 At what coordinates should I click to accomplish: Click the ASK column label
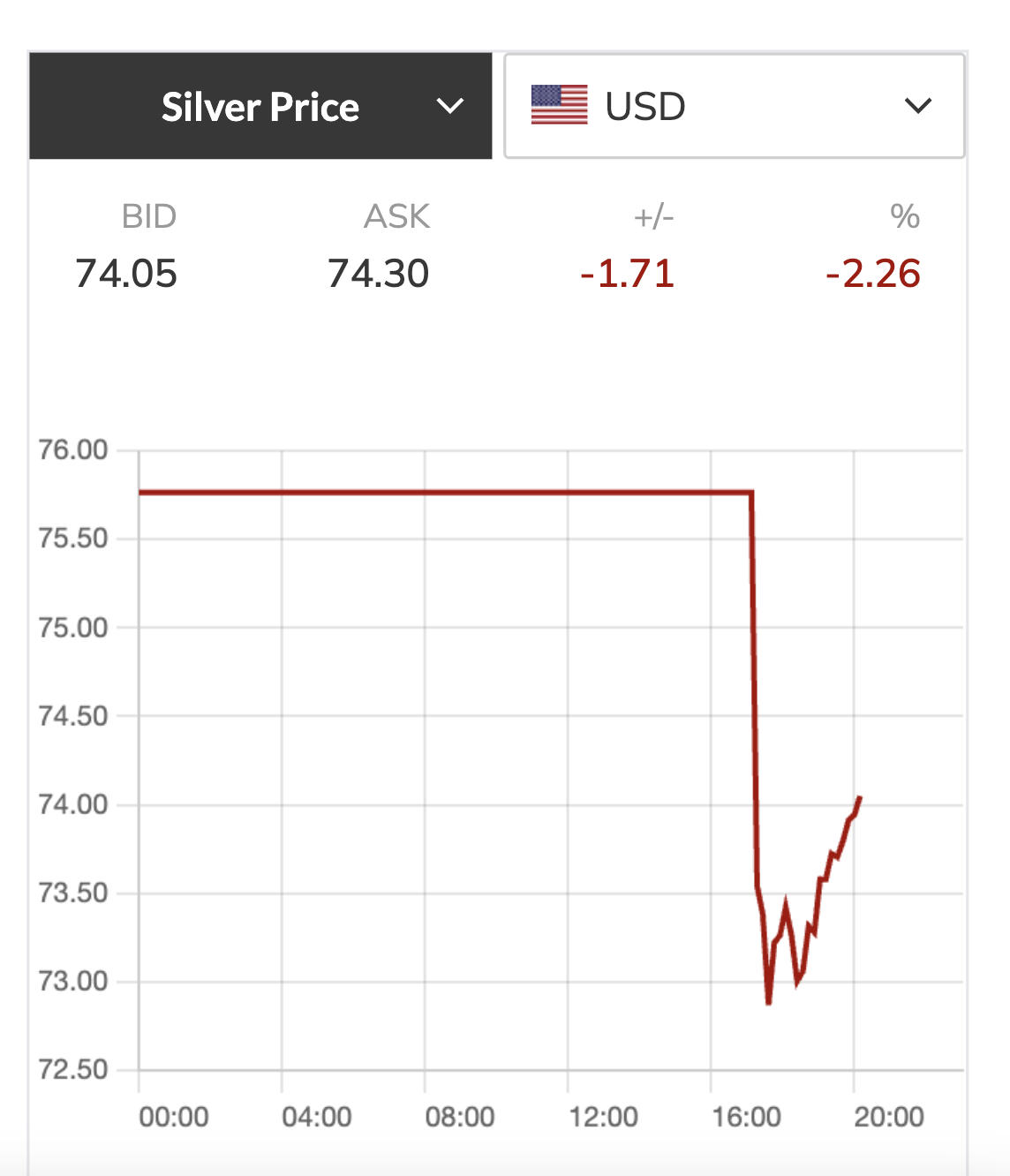click(397, 216)
